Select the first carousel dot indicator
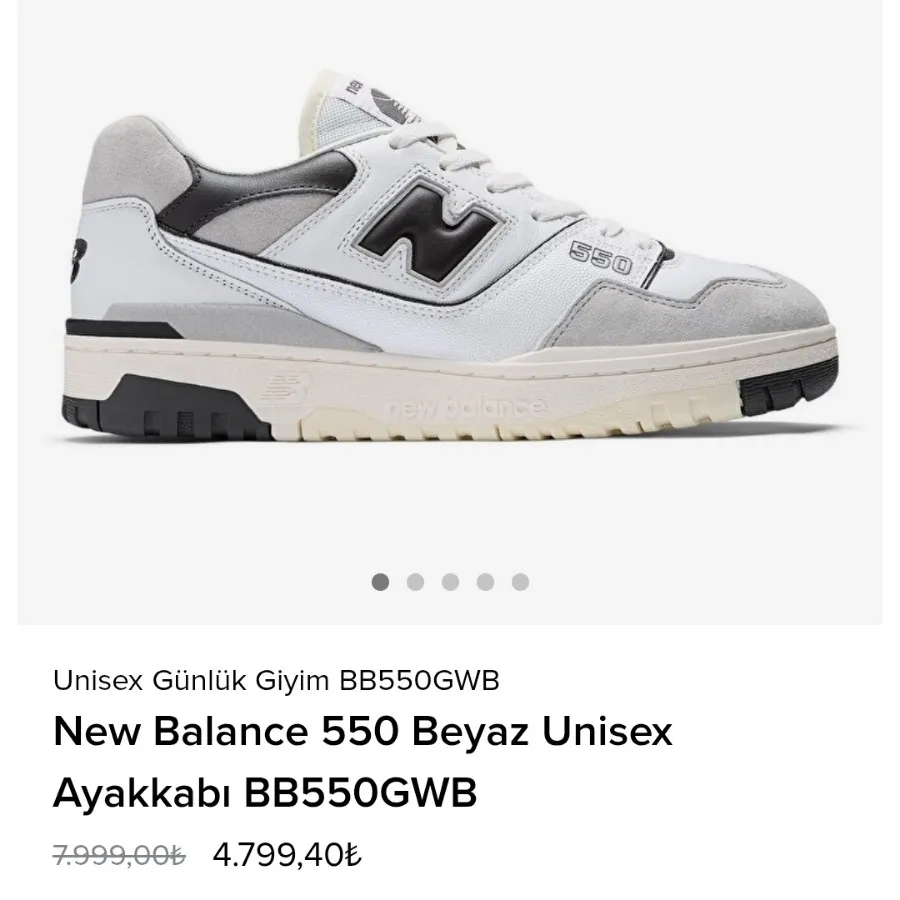 380,582
